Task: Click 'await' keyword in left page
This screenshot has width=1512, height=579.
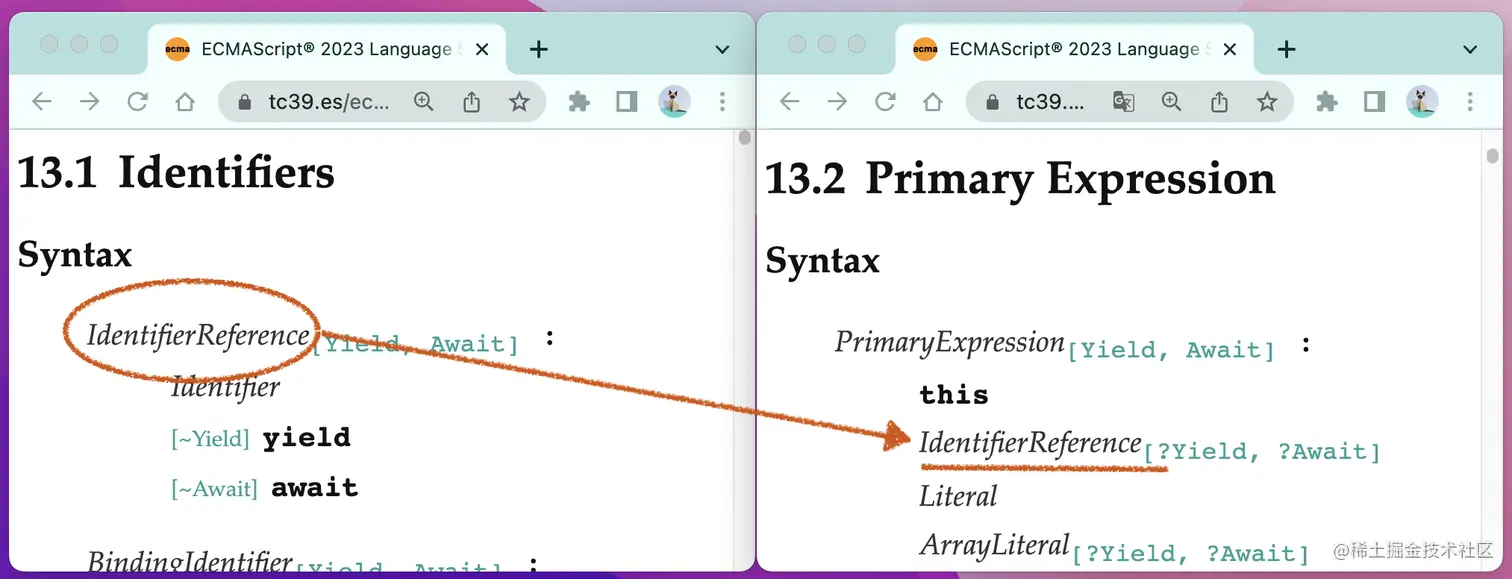Action: 314,488
